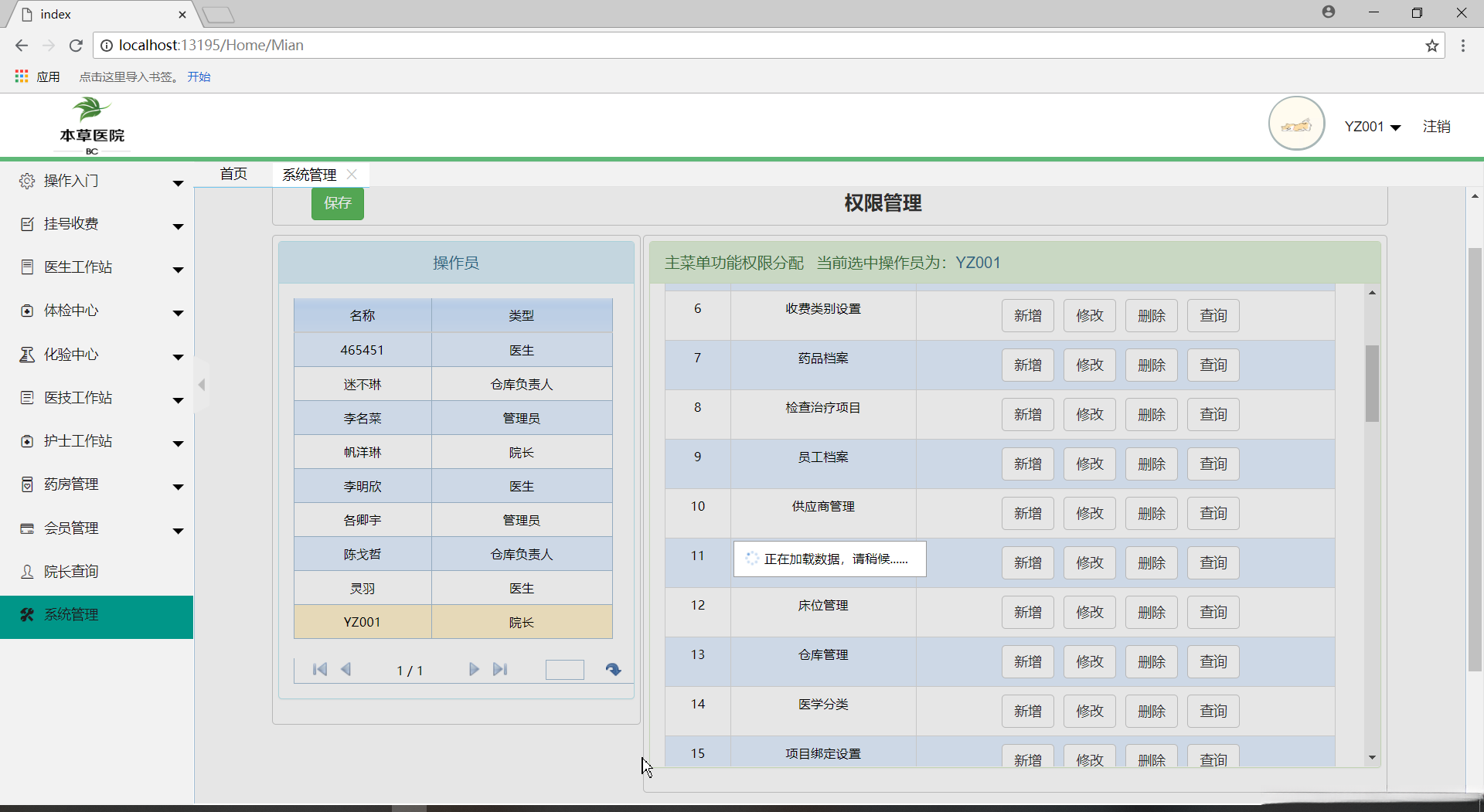Click the page number input box
The width and height of the screenshot is (1484, 812).
coord(565,670)
